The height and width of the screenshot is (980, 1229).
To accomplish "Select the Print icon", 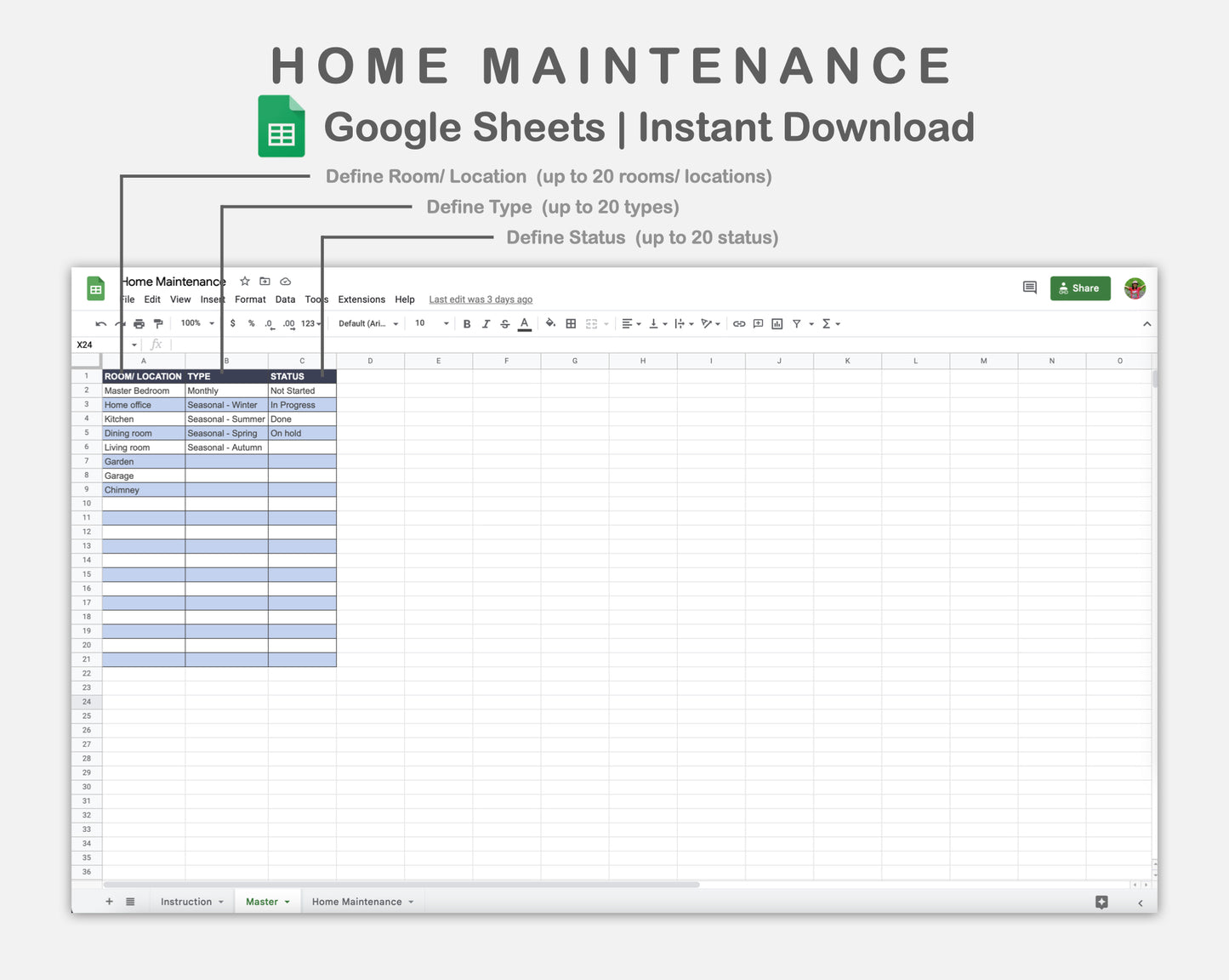I will click(x=139, y=323).
